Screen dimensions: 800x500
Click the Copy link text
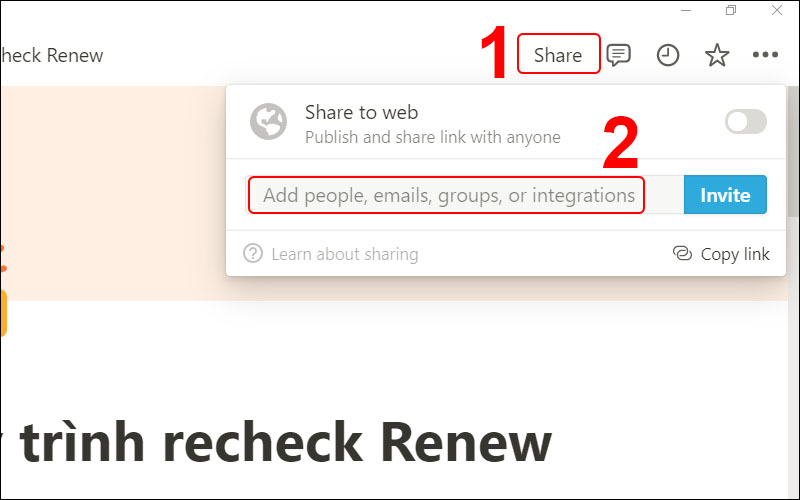(x=735, y=254)
